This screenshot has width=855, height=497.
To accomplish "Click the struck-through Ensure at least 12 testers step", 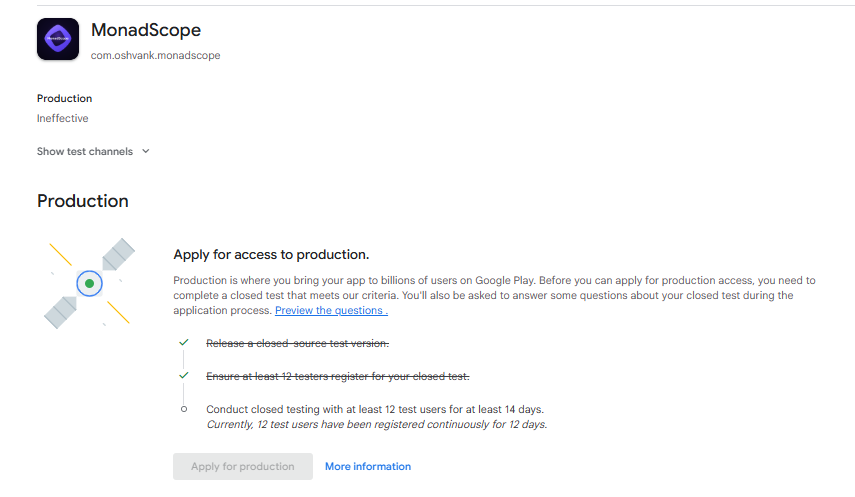I will click(x=338, y=376).
